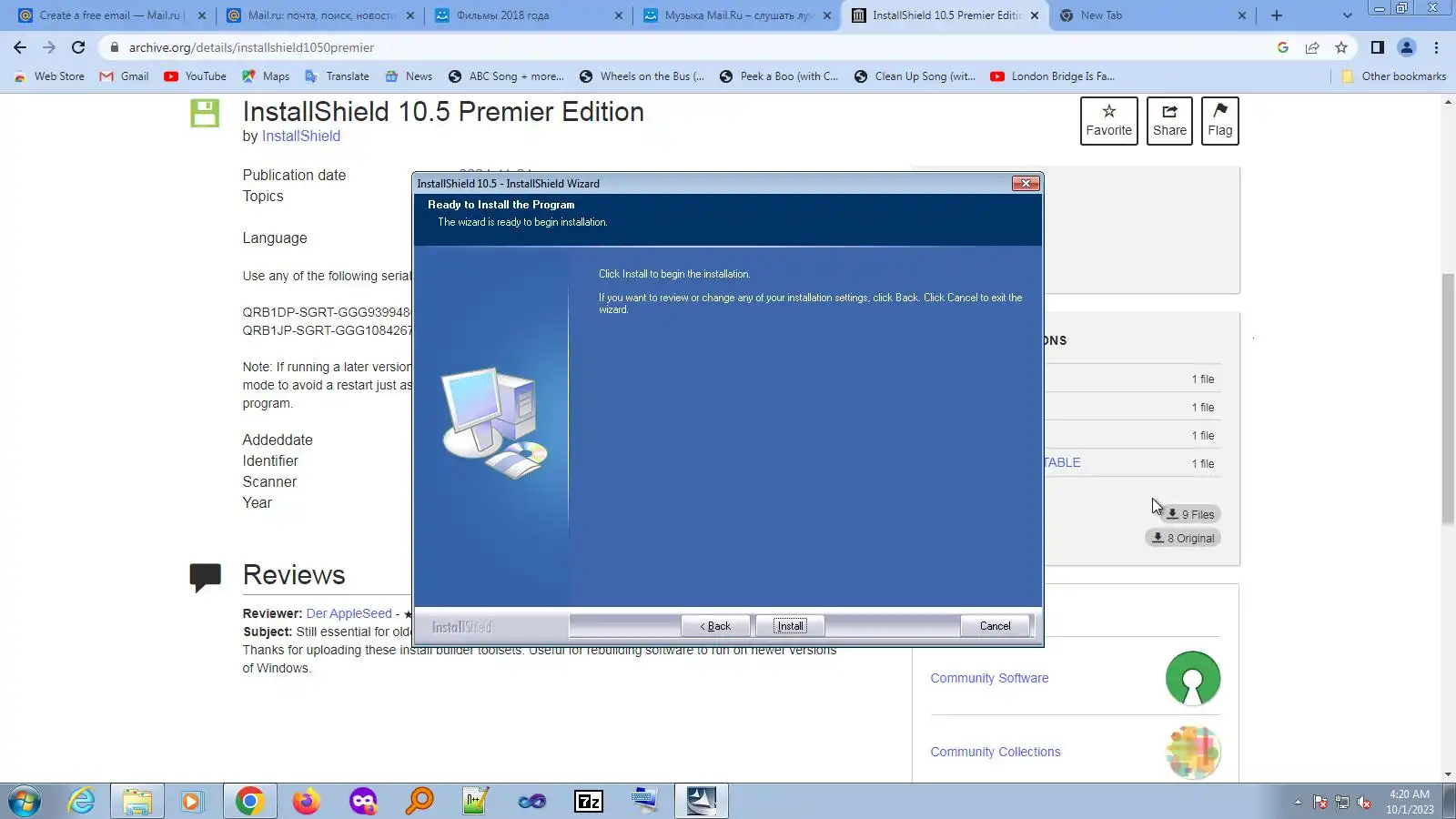Download the 8 Original files

1183,539
